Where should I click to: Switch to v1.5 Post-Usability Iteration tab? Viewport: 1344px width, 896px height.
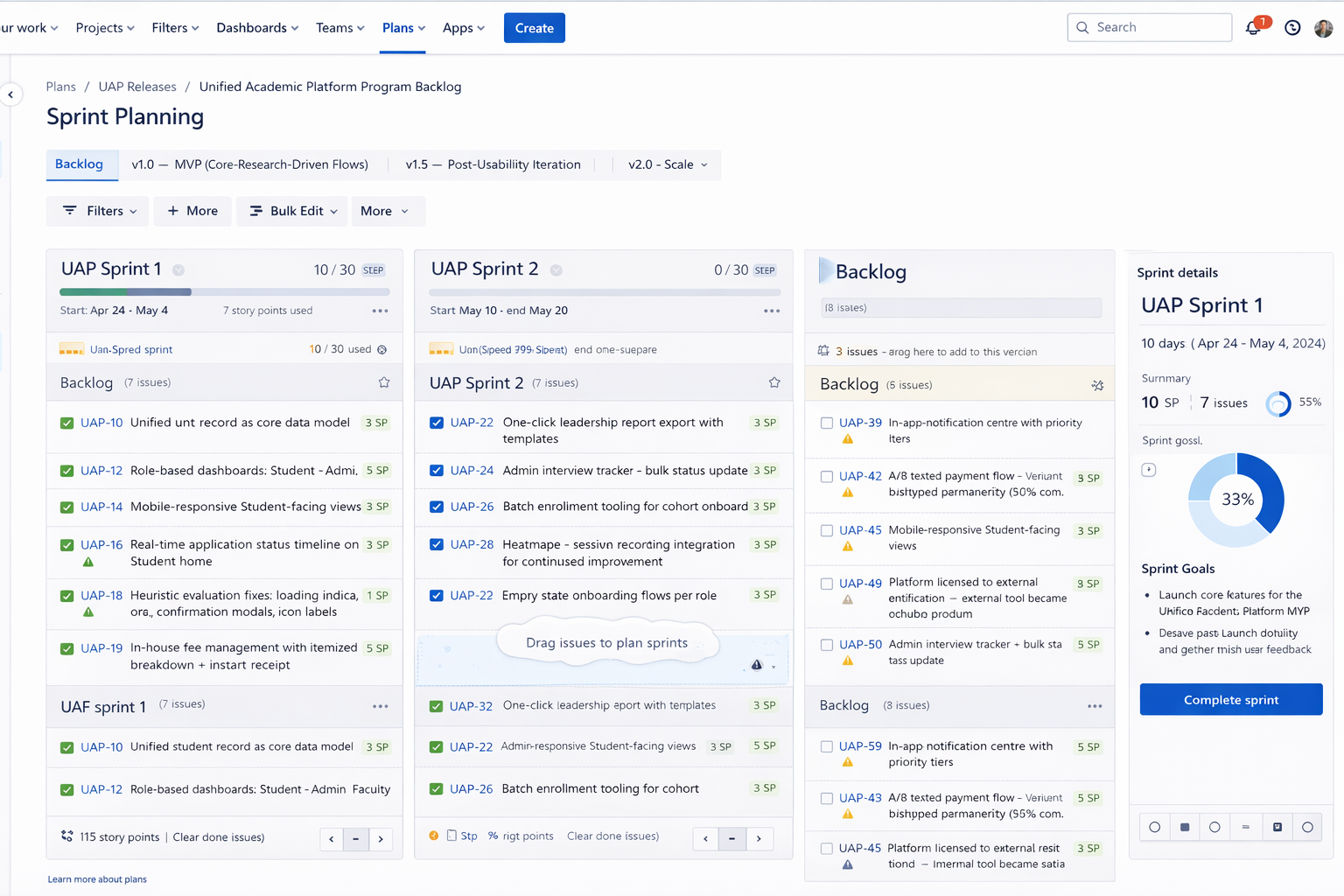click(493, 164)
